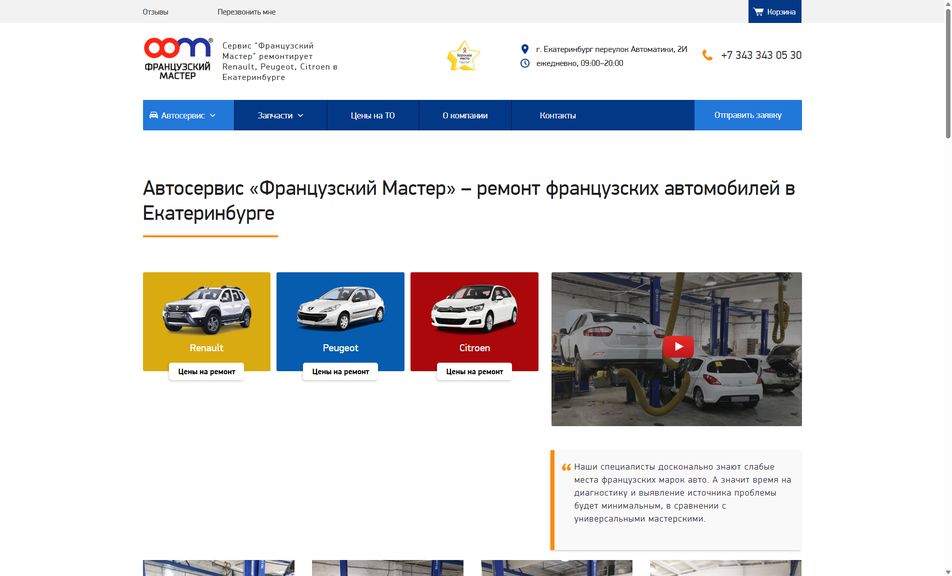
Task: Open the Запчасти menu item
Action: coord(280,115)
